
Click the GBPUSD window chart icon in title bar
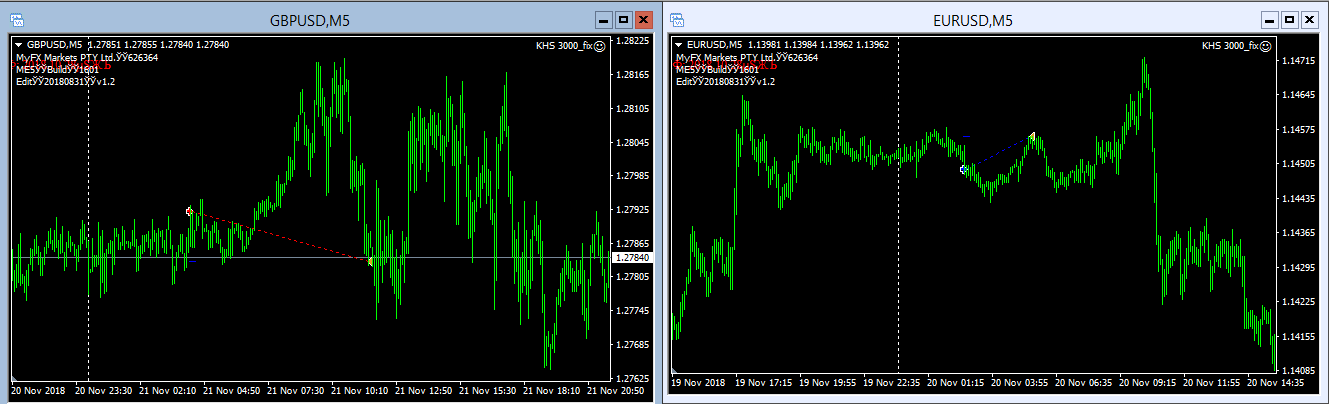click(x=17, y=19)
